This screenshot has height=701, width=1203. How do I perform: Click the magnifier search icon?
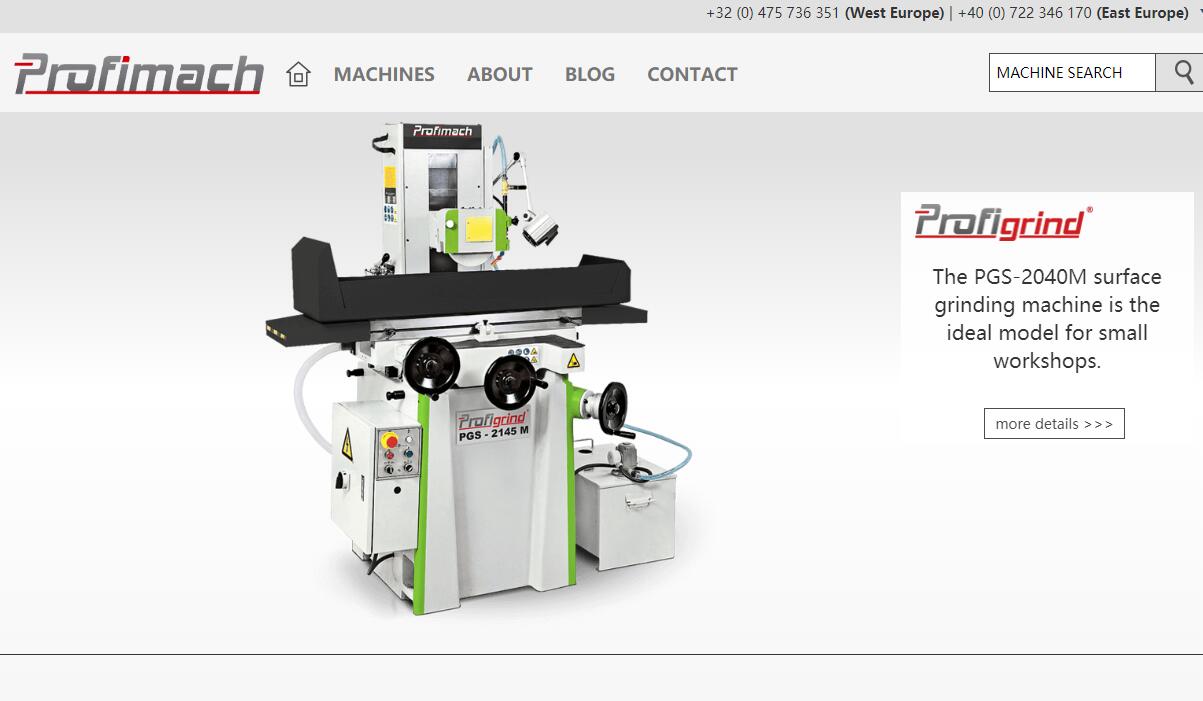pyautogui.click(x=1184, y=72)
